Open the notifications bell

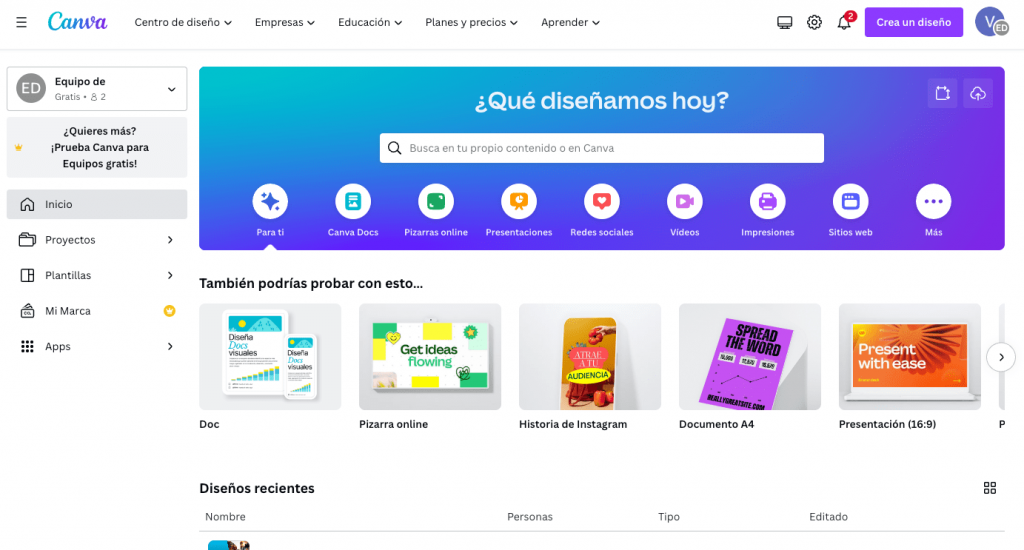844,22
